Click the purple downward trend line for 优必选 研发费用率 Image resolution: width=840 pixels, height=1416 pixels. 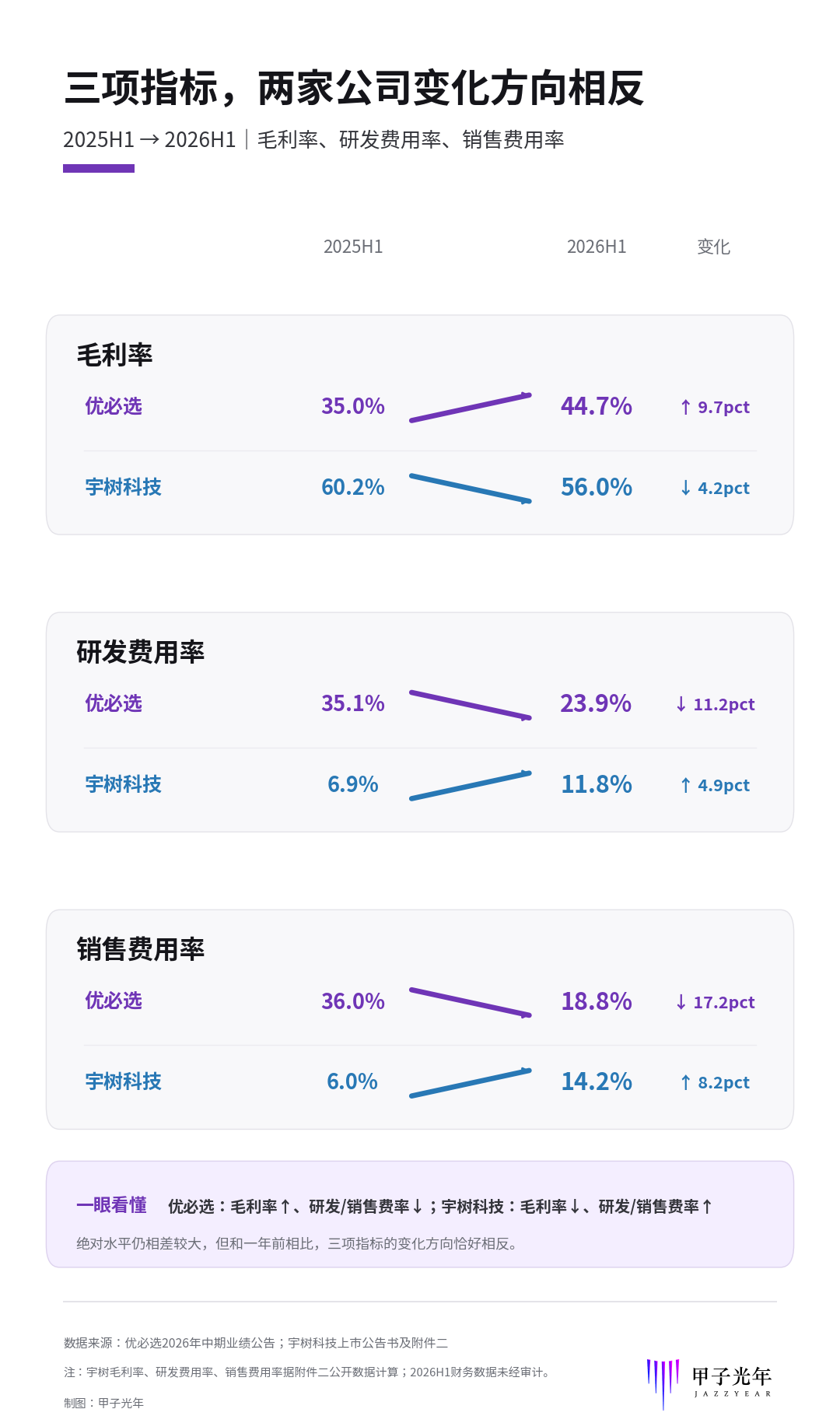point(471,705)
